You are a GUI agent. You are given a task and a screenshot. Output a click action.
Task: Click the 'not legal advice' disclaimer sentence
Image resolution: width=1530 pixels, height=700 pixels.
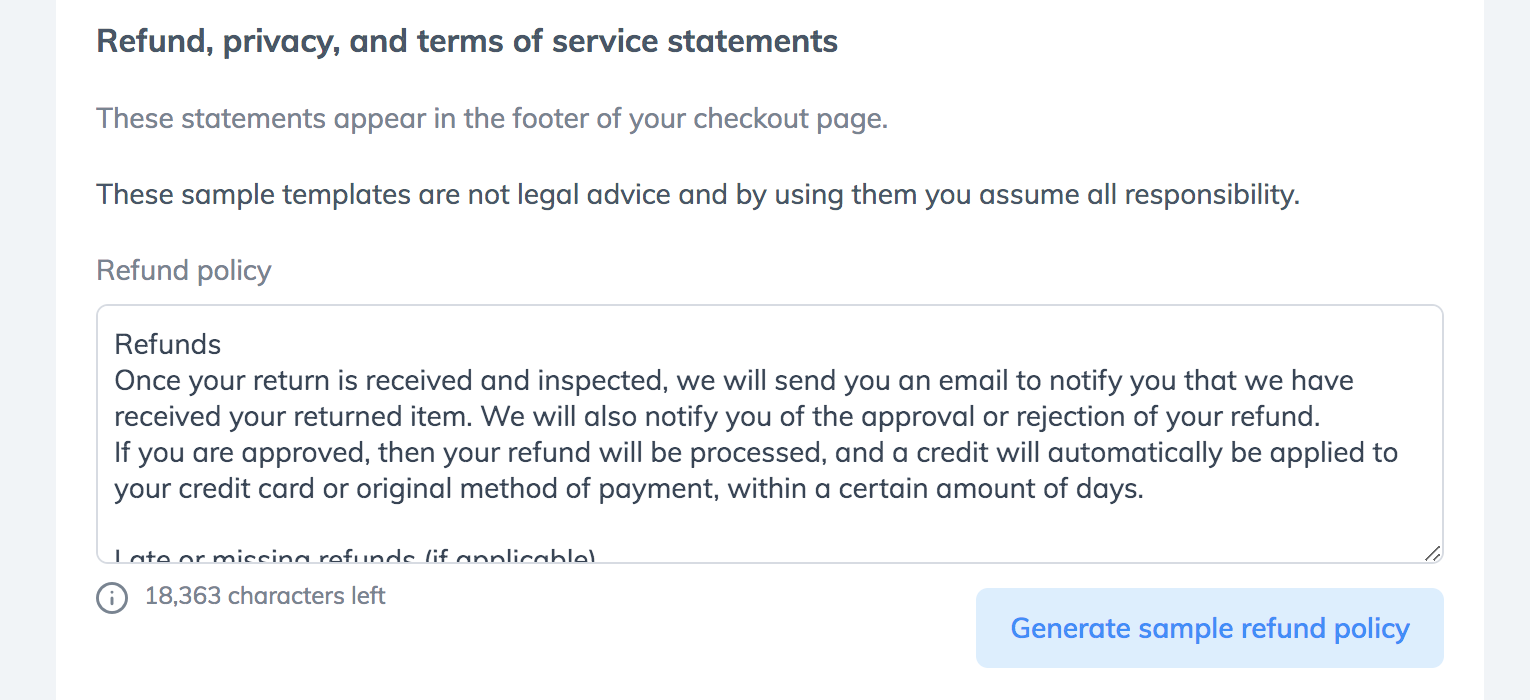pos(698,194)
